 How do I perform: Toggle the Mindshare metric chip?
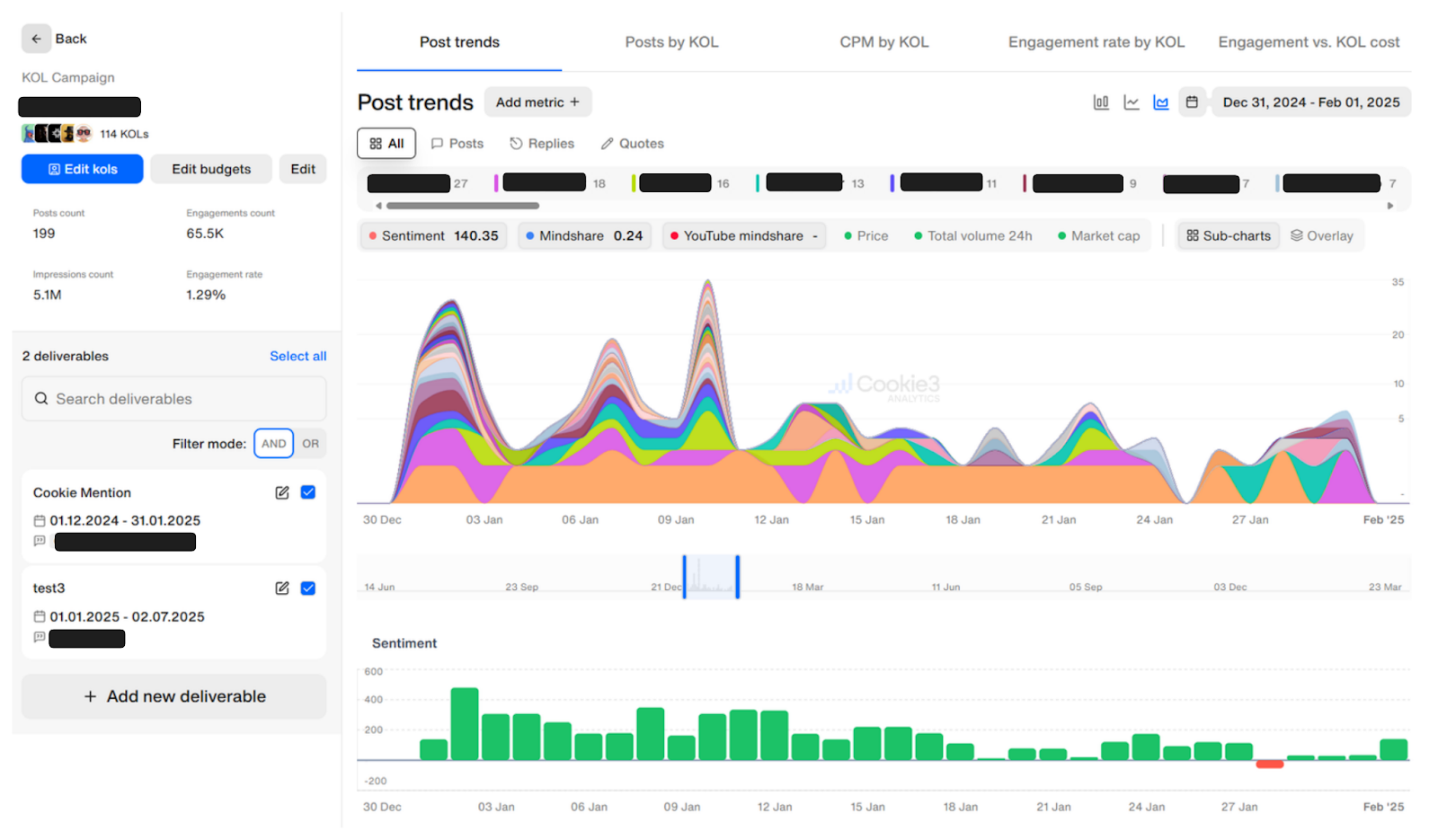[584, 236]
